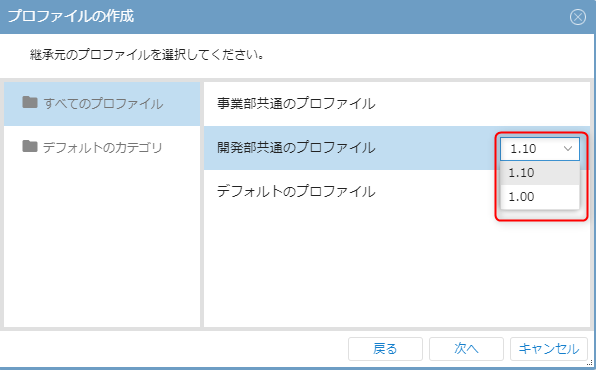Screen dimensions: 596x370
Task: Choose version 1.00 from the dropdown list
Action: [540, 197]
